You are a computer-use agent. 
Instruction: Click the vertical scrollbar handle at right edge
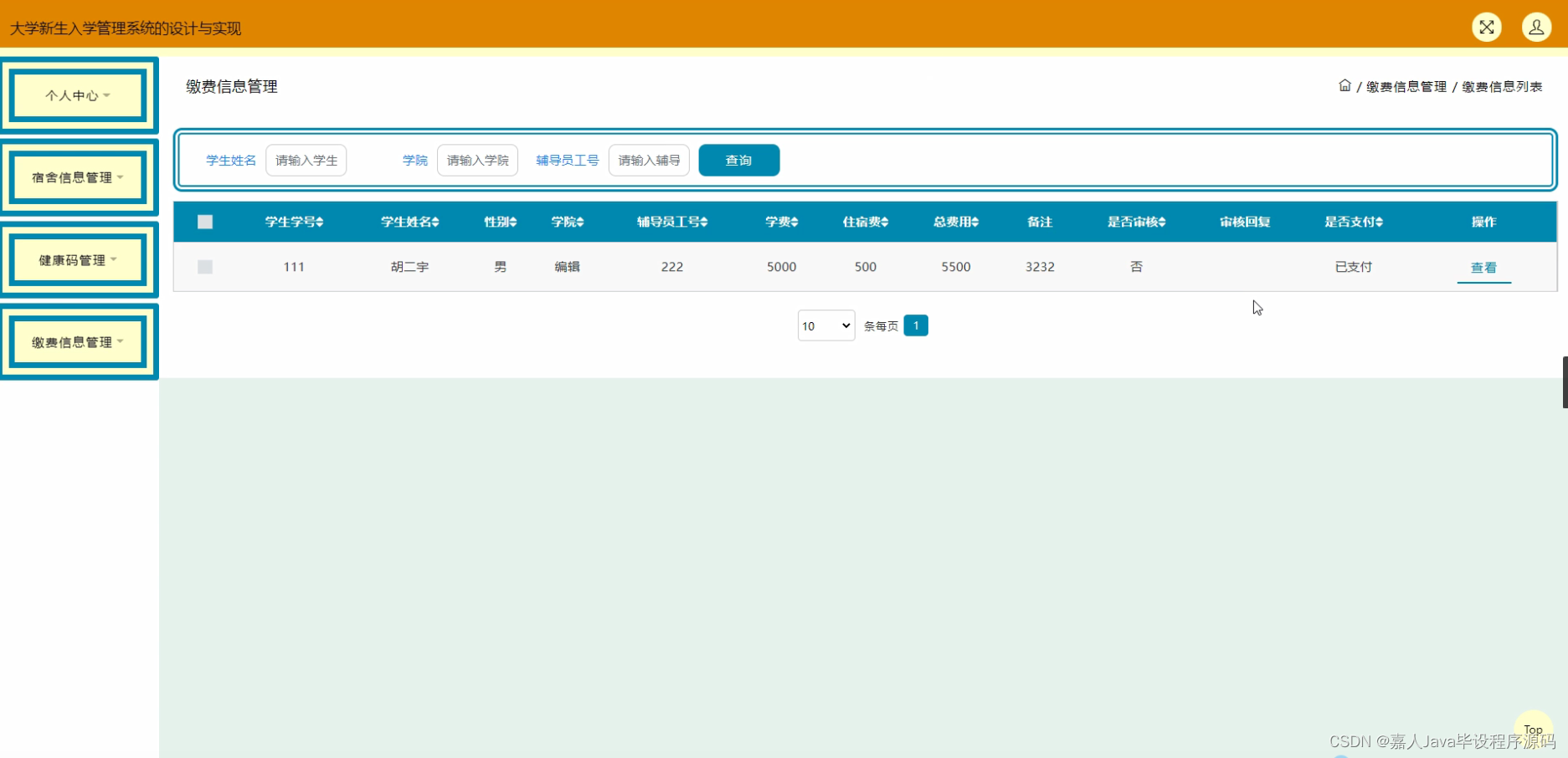(1565, 382)
